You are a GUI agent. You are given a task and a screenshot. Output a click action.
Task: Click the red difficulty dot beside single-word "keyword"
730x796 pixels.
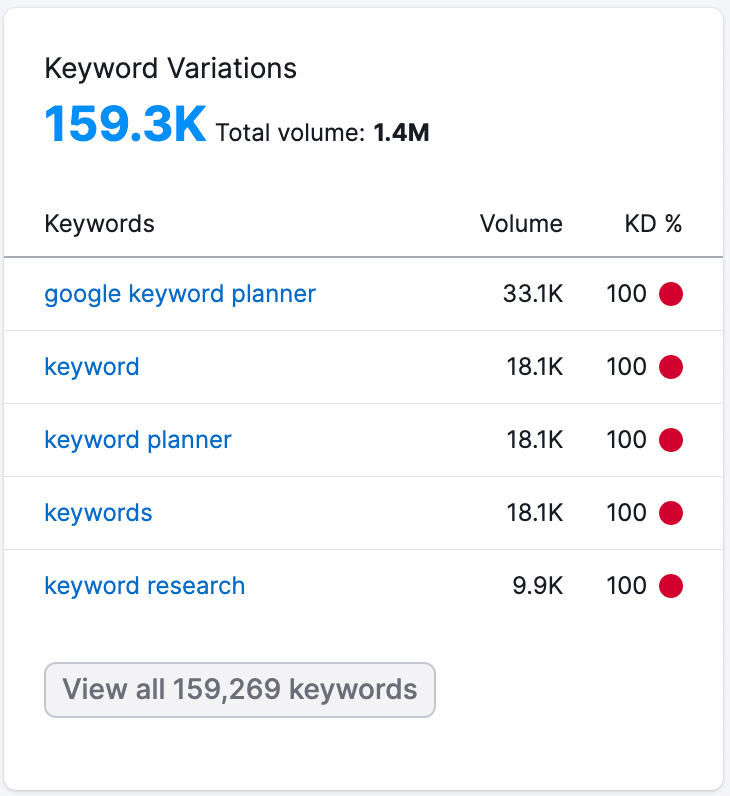[x=671, y=367]
